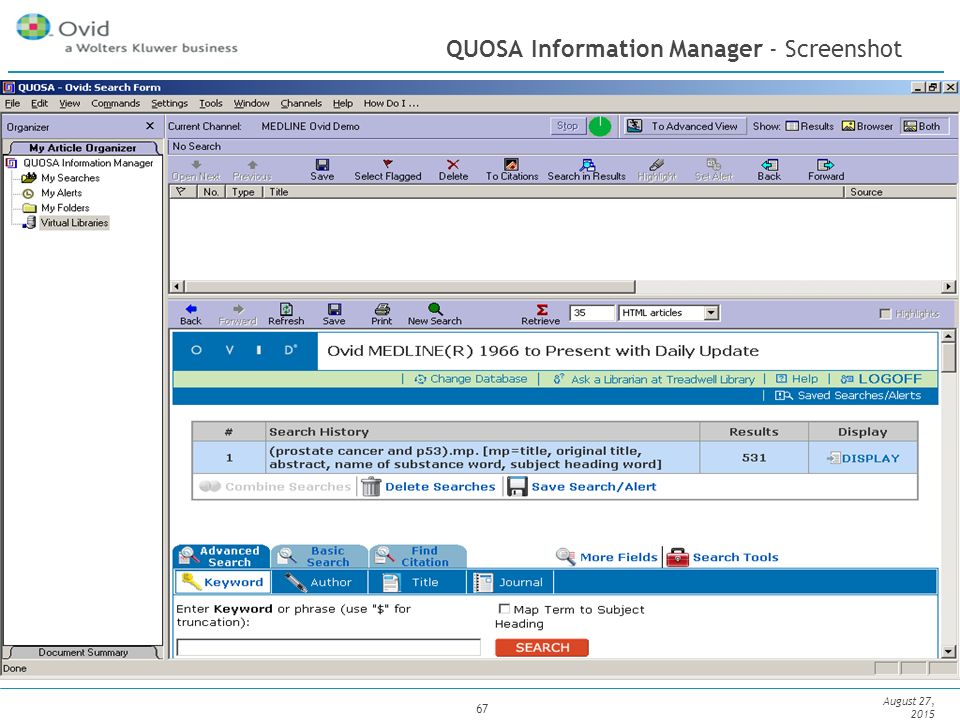Open the Settings menu
The image size is (960, 720).
tap(170, 103)
